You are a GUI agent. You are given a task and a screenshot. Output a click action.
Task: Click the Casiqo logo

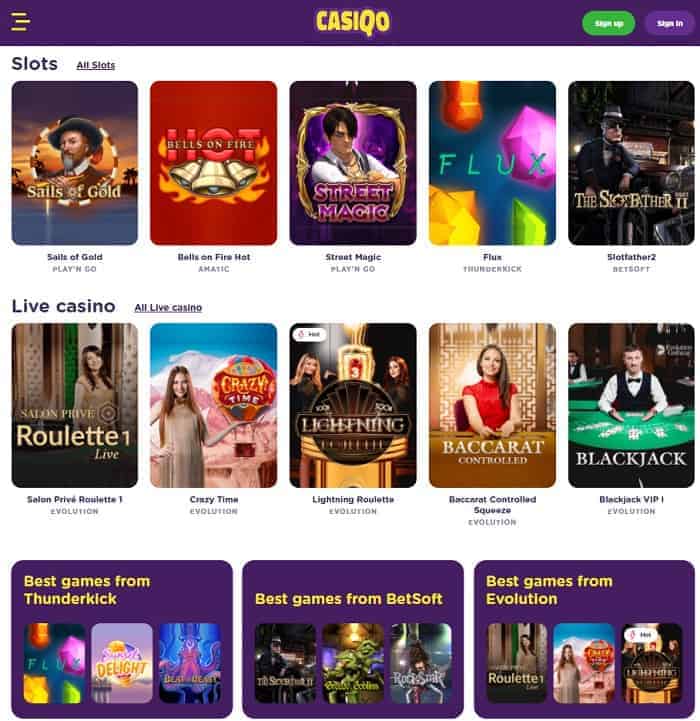pos(353,23)
